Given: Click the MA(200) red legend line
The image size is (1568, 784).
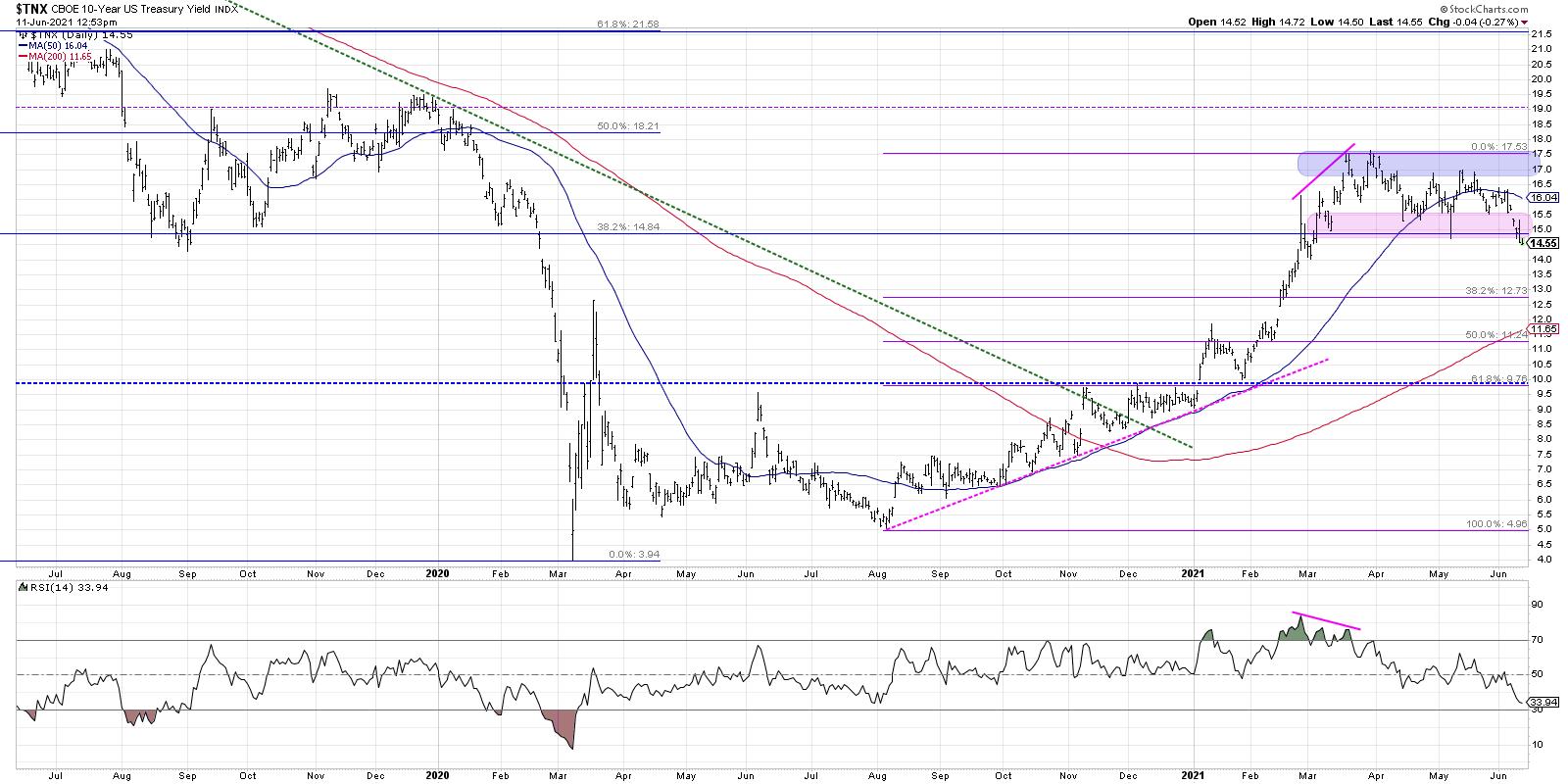Looking at the screenshot, I should 21,58.
